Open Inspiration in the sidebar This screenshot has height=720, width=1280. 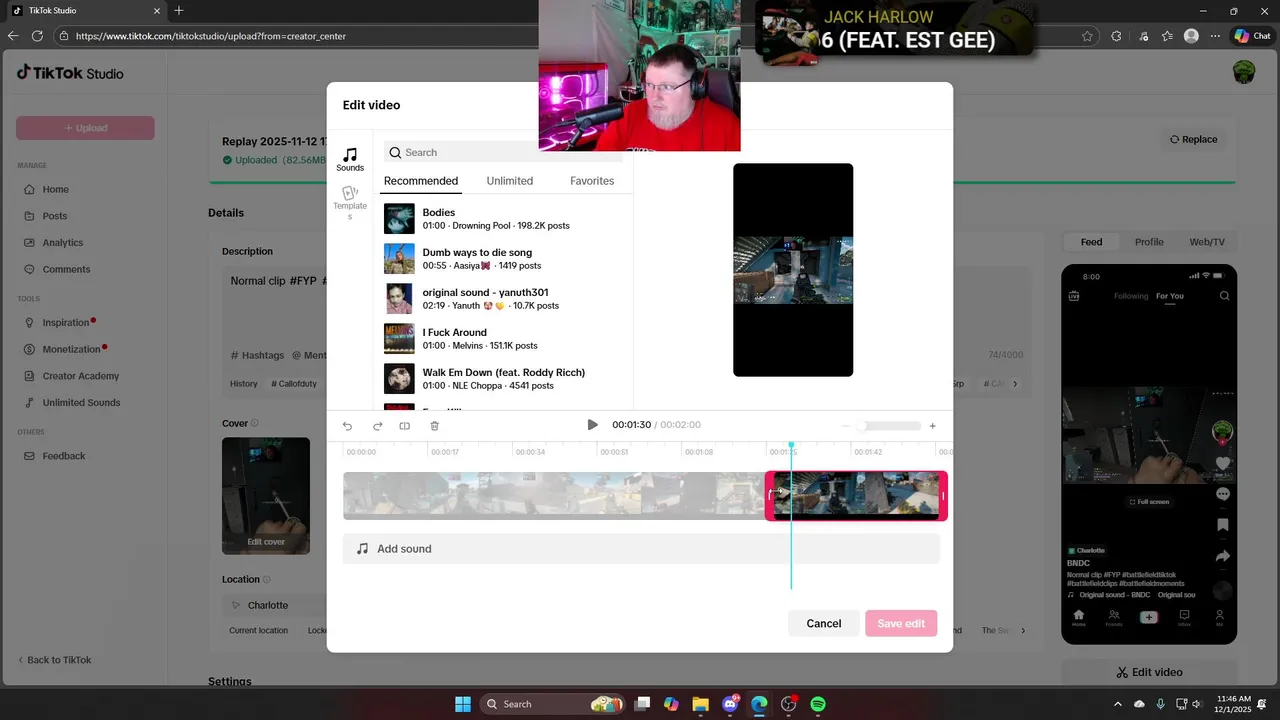66,323
